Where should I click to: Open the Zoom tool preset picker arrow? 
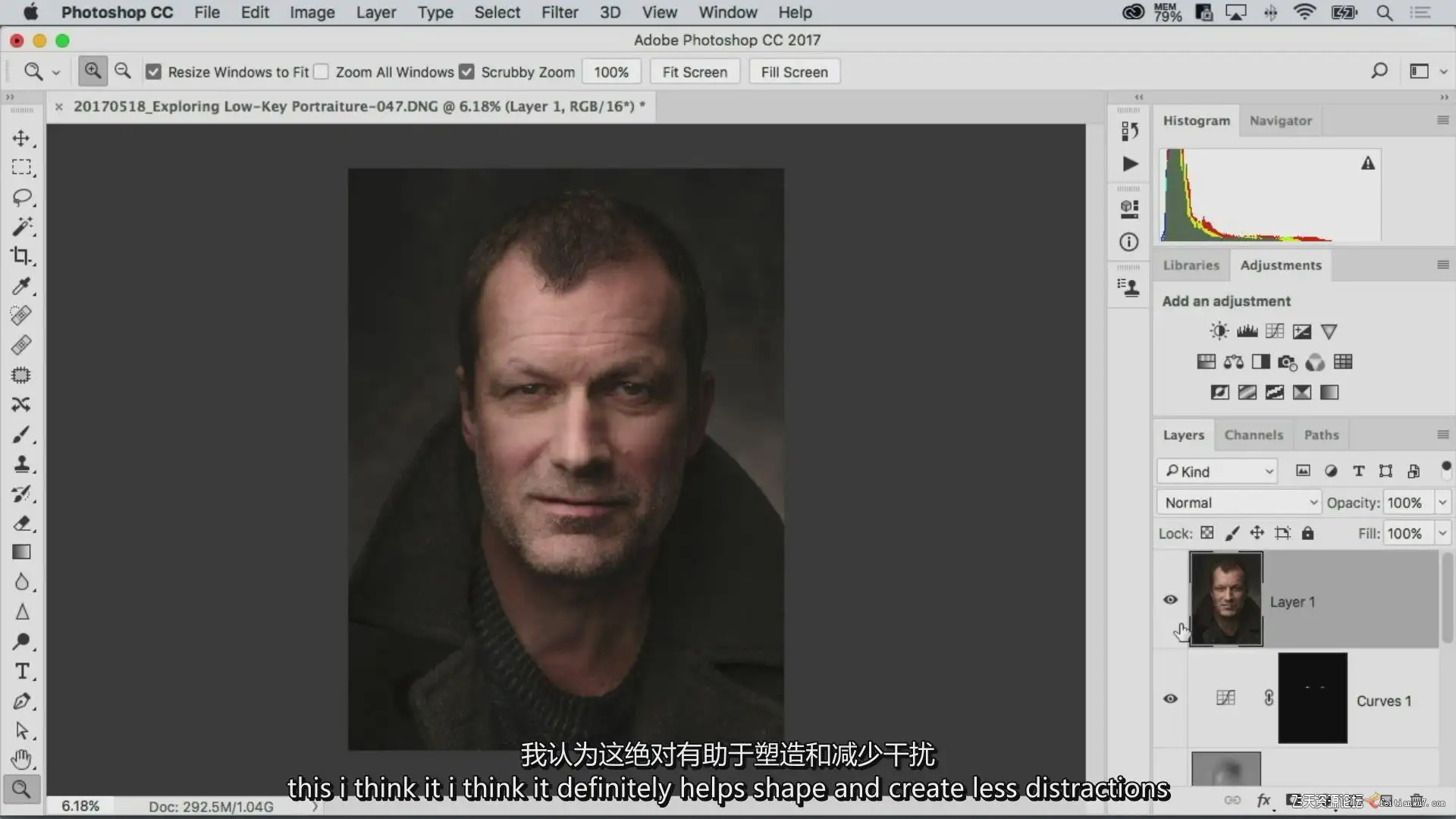pos(55,73)
